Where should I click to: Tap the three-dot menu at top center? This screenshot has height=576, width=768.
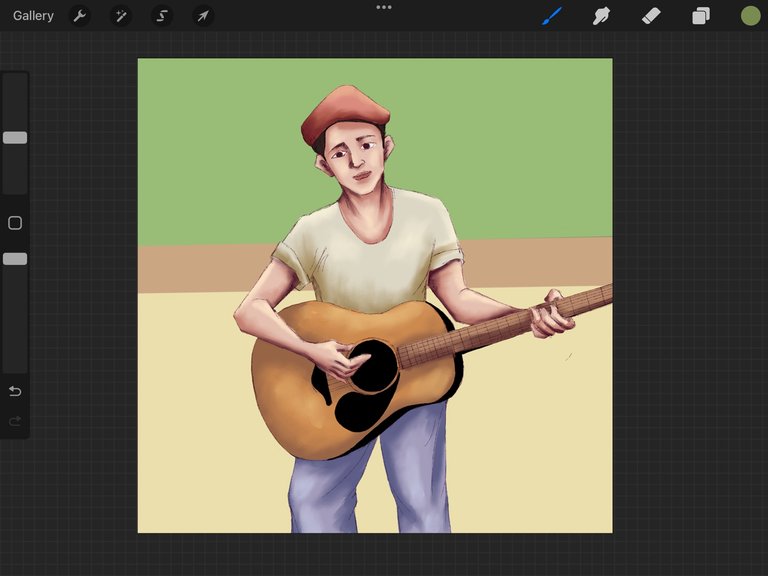[x=384, y=7]
